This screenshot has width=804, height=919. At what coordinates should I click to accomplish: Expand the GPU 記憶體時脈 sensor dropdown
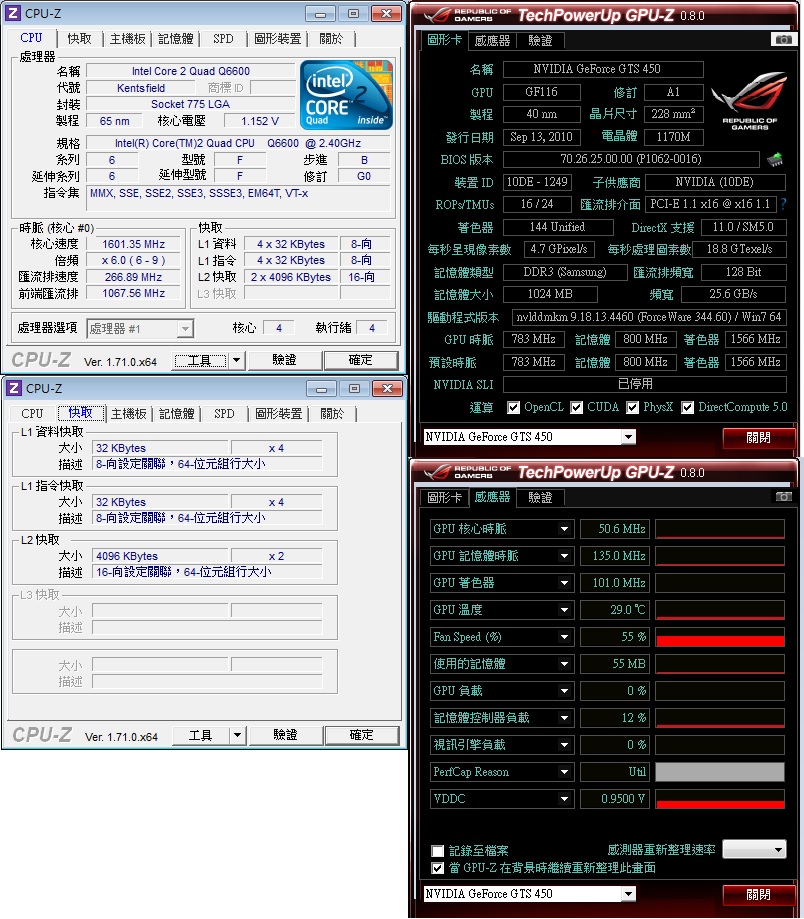pyautogui.click(x=564, y=556)
